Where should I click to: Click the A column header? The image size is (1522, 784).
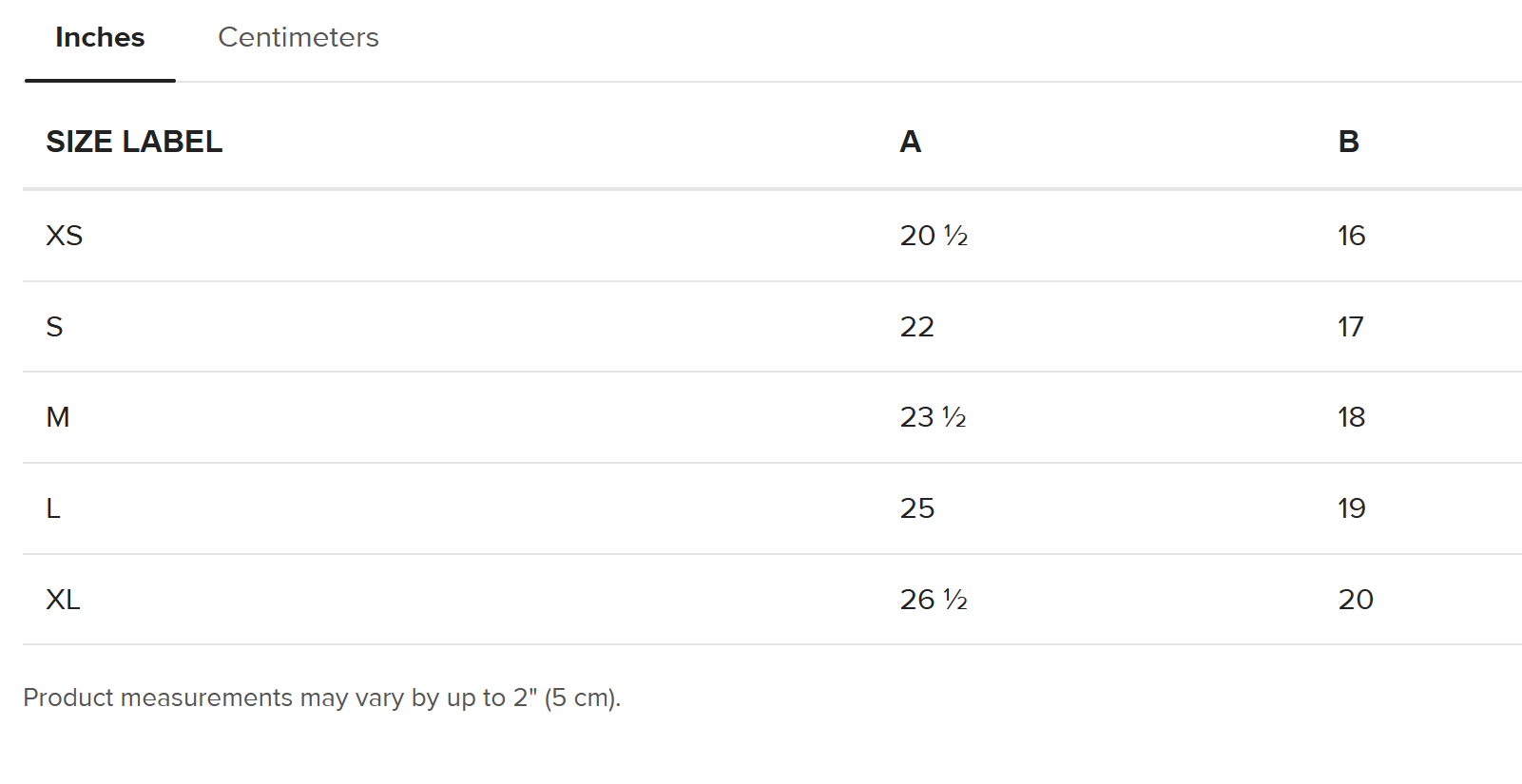coord(911,142)
